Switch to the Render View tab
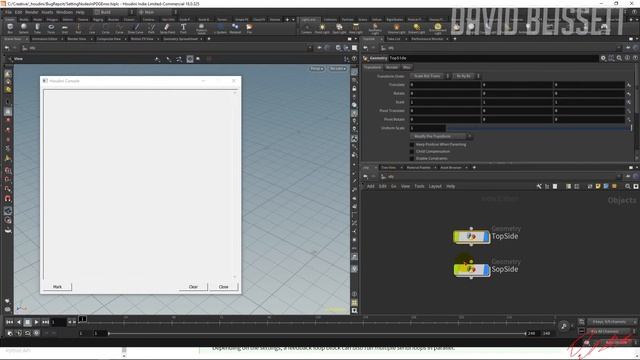Image resolution: width=640 pixels, height=360 pixels. pyautogui.click(x=77, y=39)
